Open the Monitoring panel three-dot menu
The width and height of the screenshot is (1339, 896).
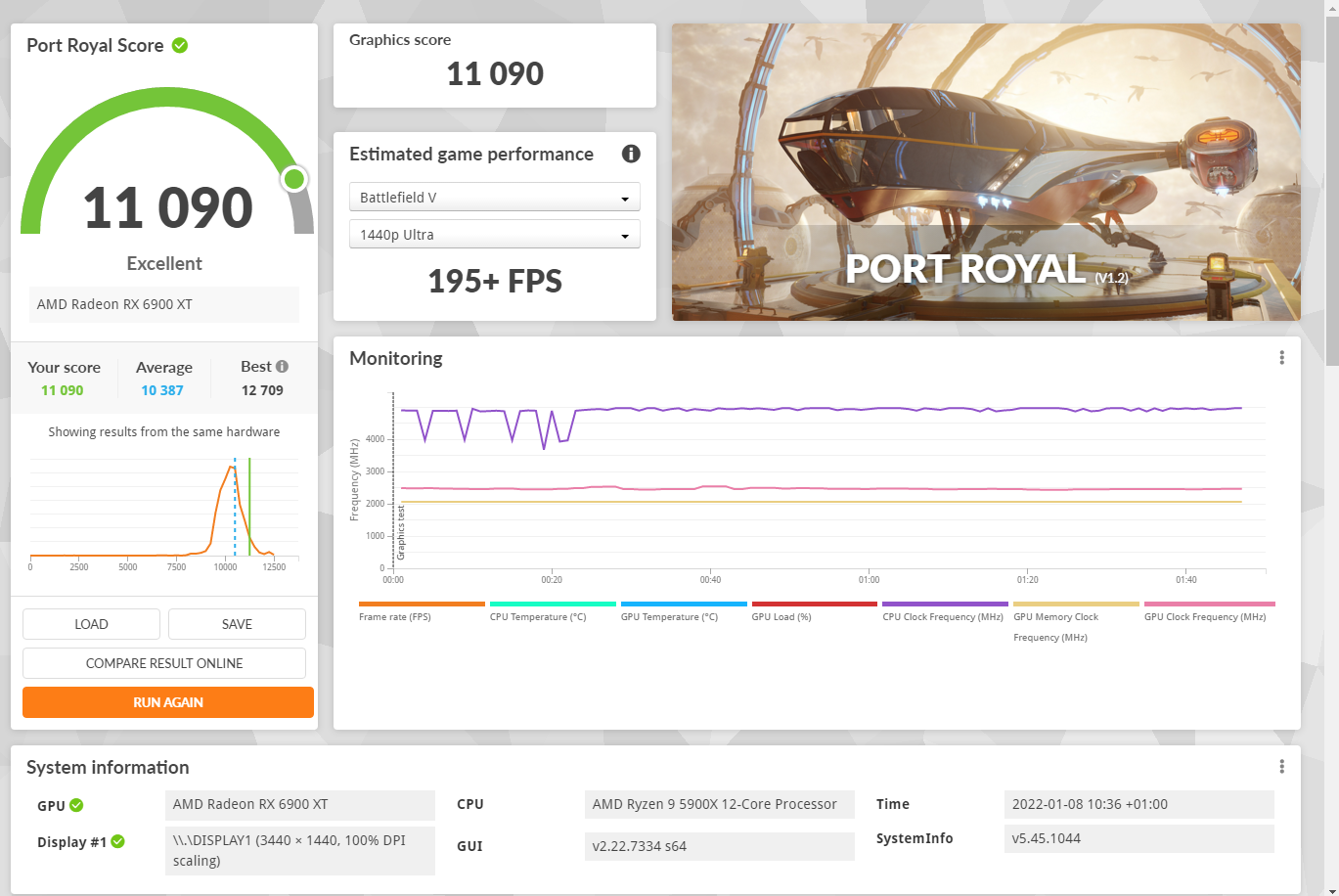(x=1281, y=358)
